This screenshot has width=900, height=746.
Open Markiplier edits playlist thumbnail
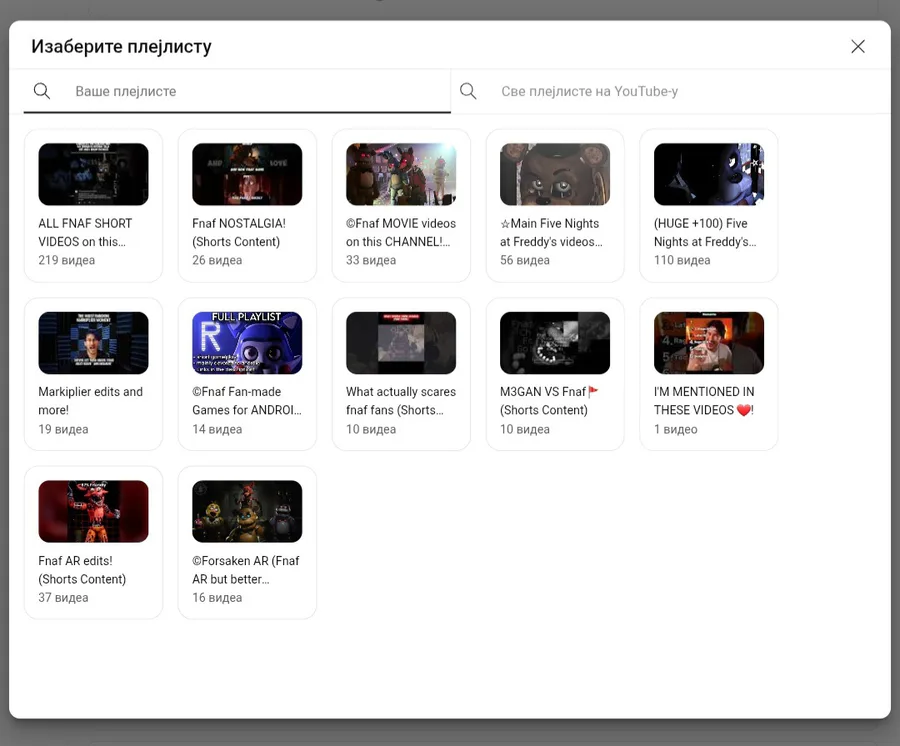point(94,343)
